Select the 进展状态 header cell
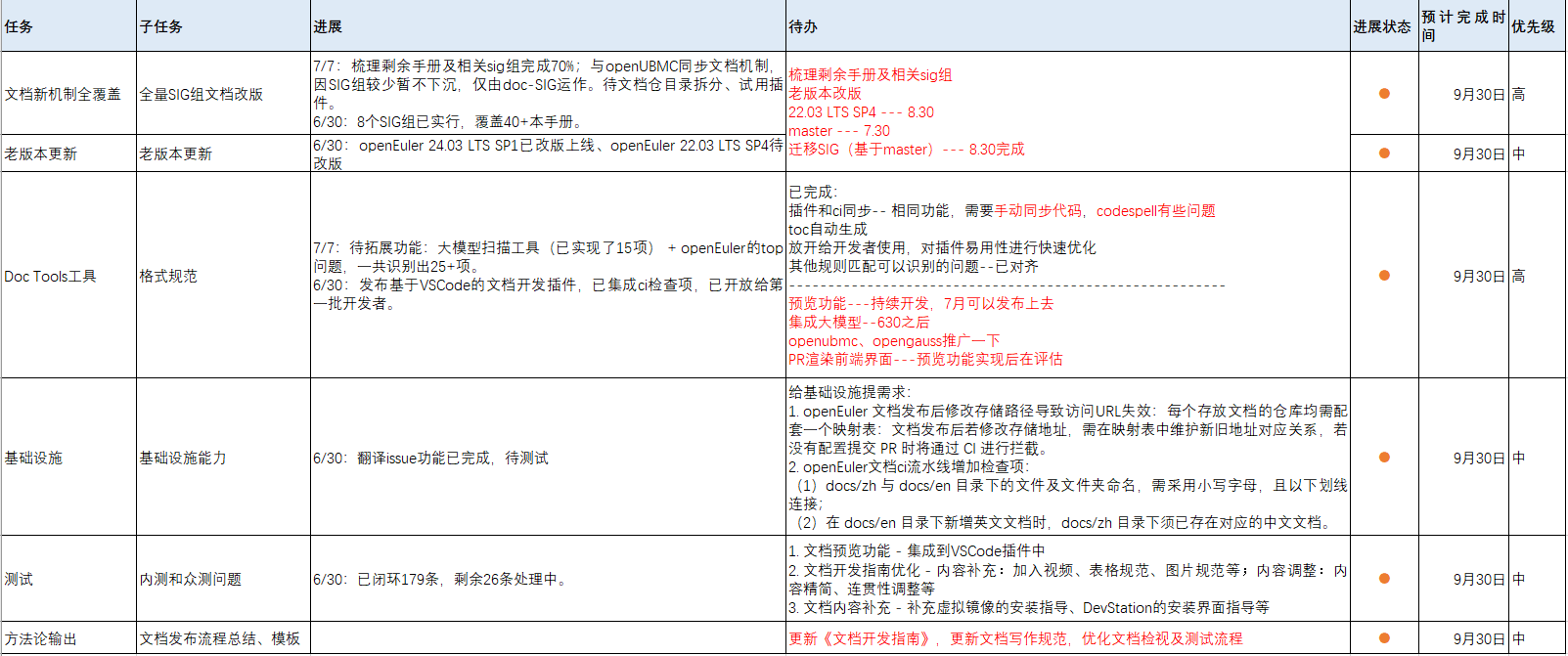Image resolution: width=1568 pixels, height=656 pixels. [1383, 26]
